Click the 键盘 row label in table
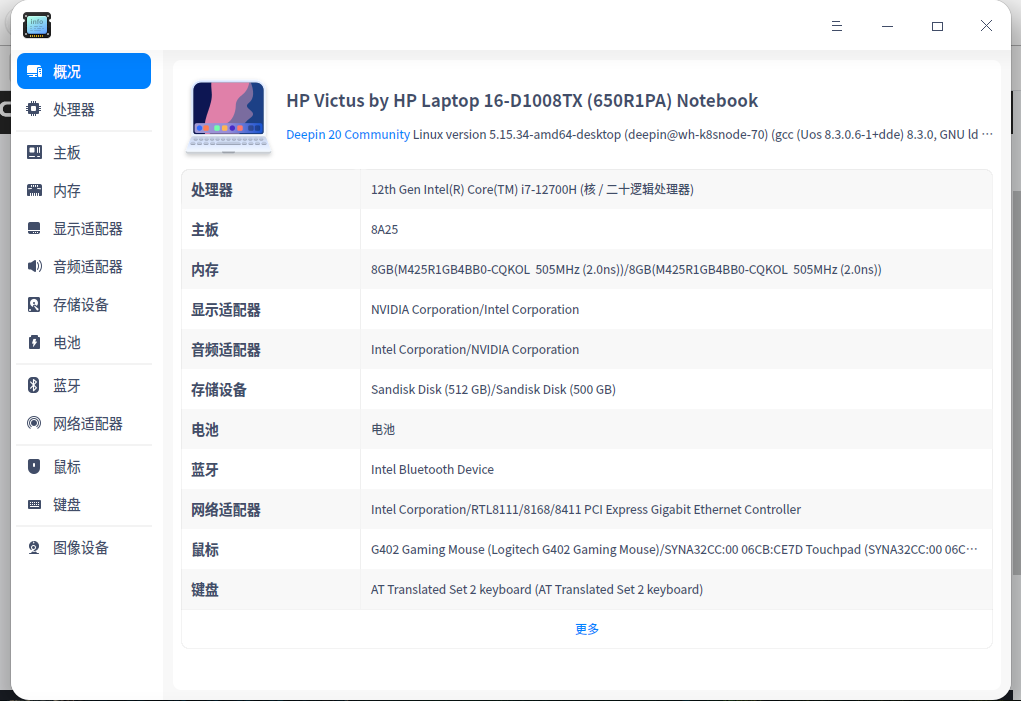Screen dimensions: 1021x701 click(204, 590)
